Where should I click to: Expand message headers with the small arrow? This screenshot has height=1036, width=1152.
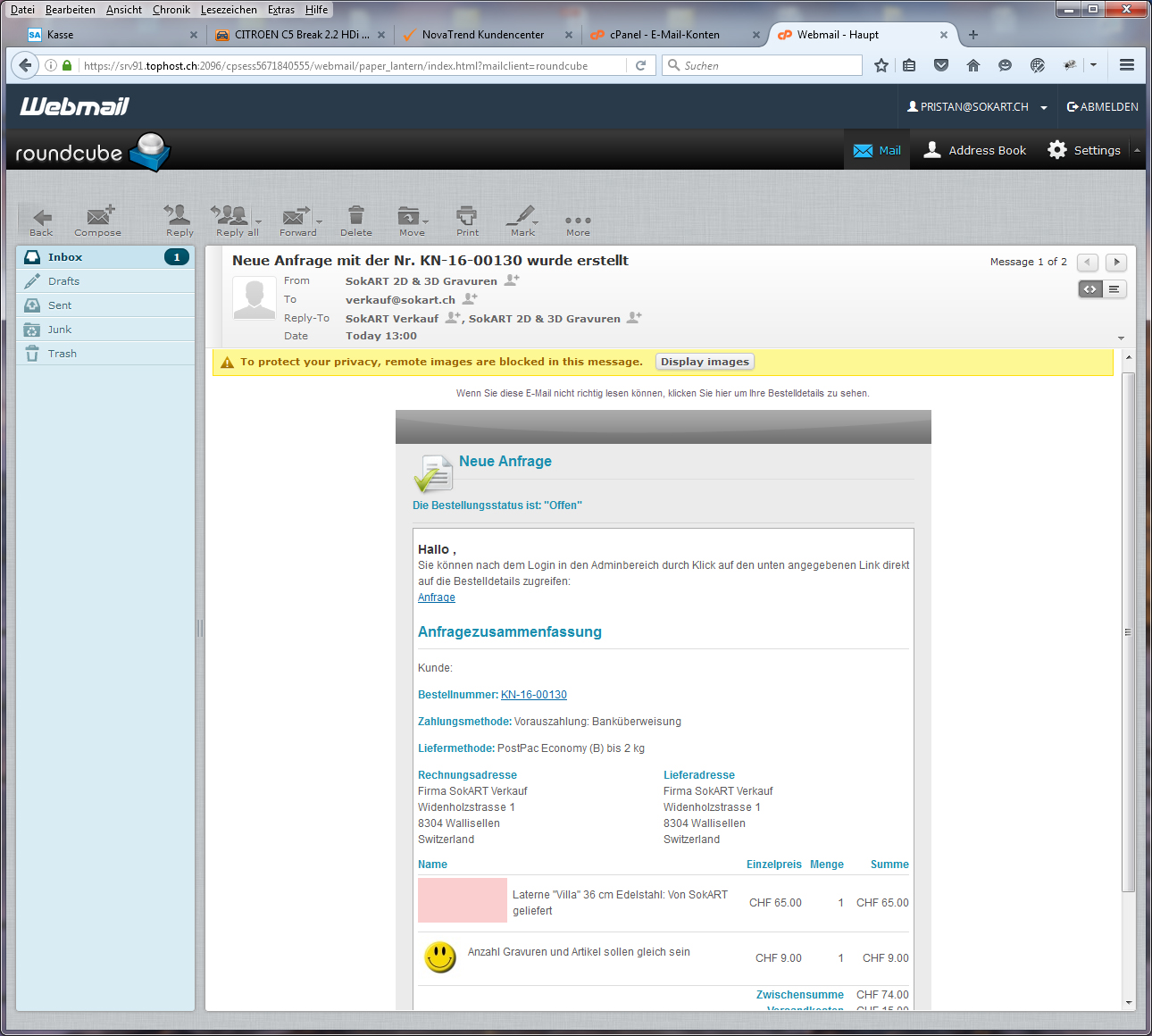(1121, 338)
